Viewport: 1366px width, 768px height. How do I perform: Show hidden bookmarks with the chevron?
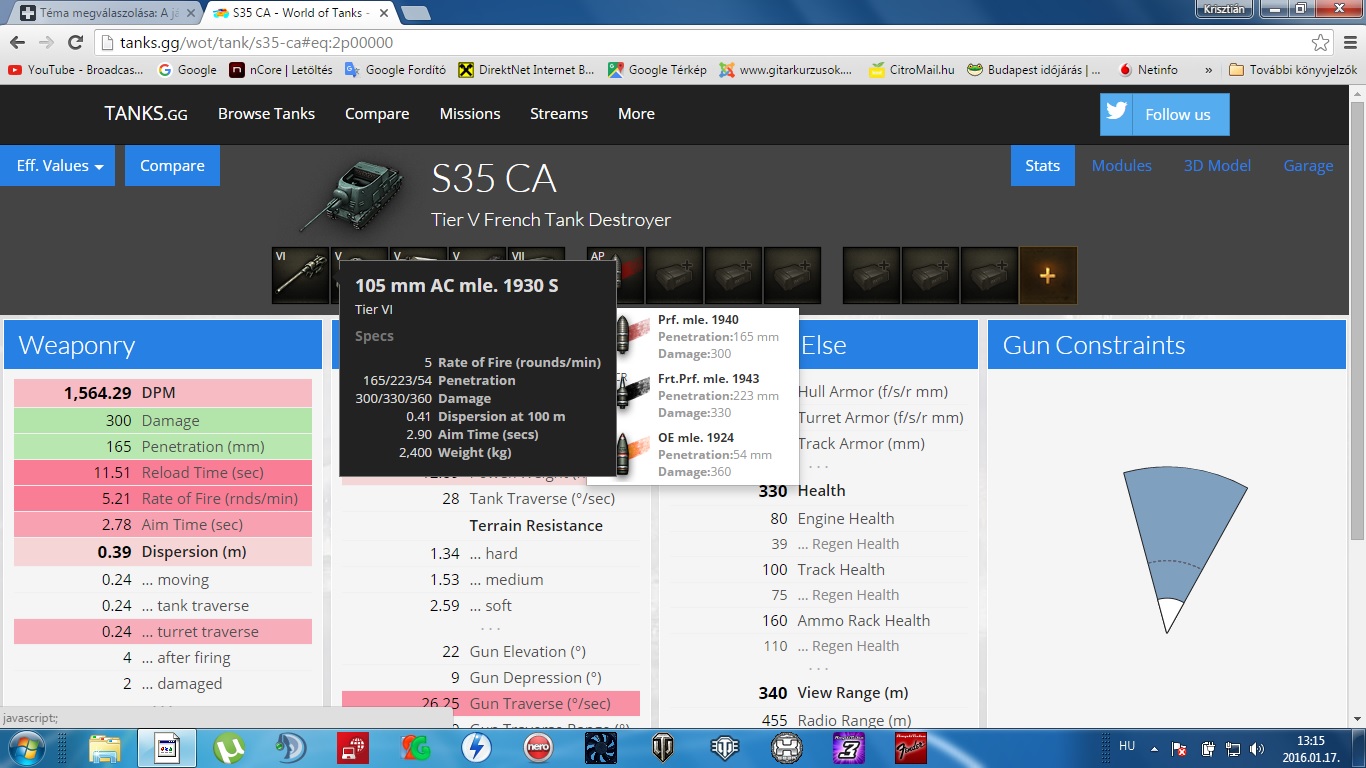[x=1209, y=70]
